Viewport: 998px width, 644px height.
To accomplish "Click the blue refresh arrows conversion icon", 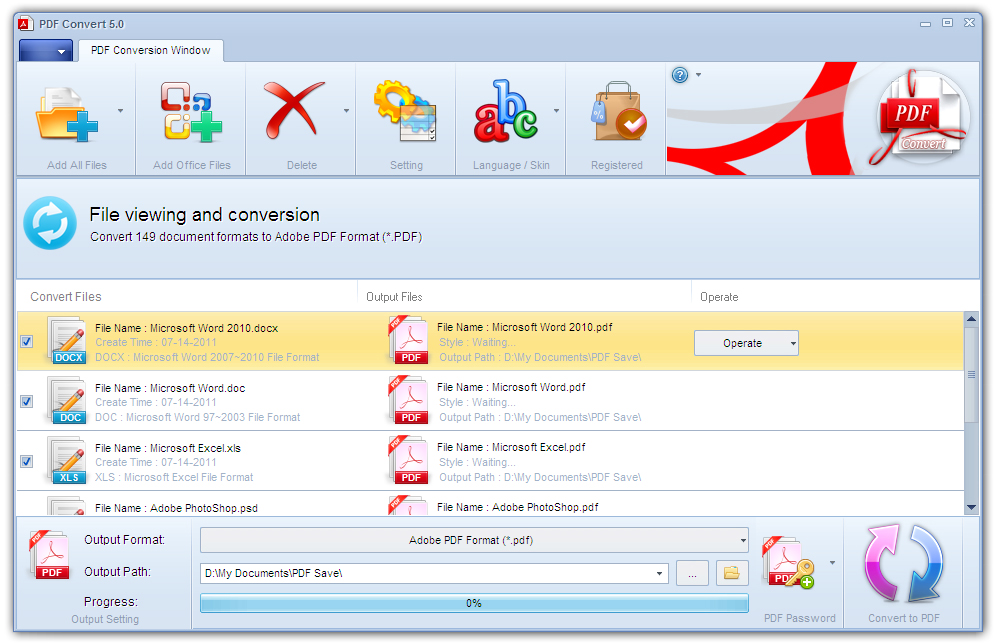I will click(50, 223).
